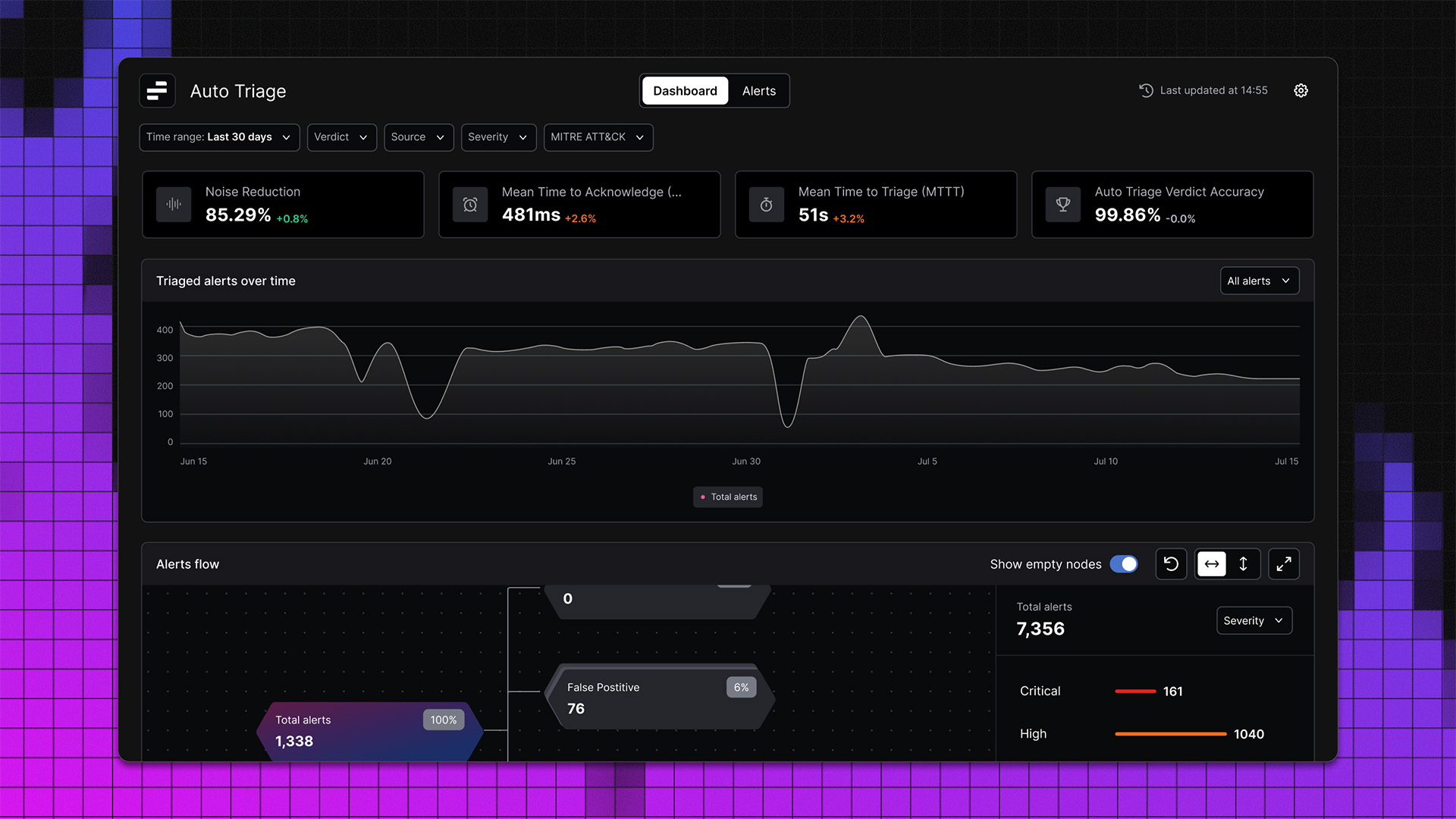Switch to the Alerts tab
Viewport: 1456px width, 819px height.
click(759, 91)
